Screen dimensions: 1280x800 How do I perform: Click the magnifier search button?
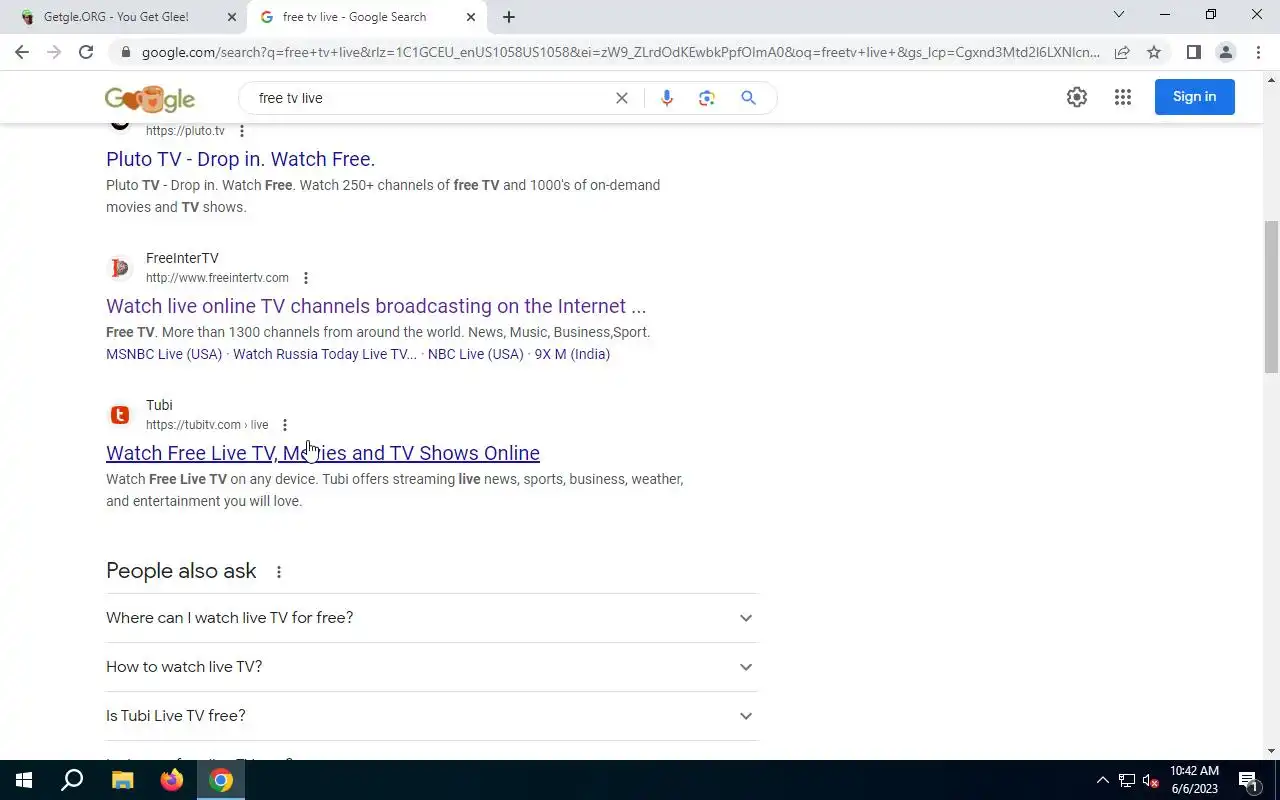click(748, 98)
